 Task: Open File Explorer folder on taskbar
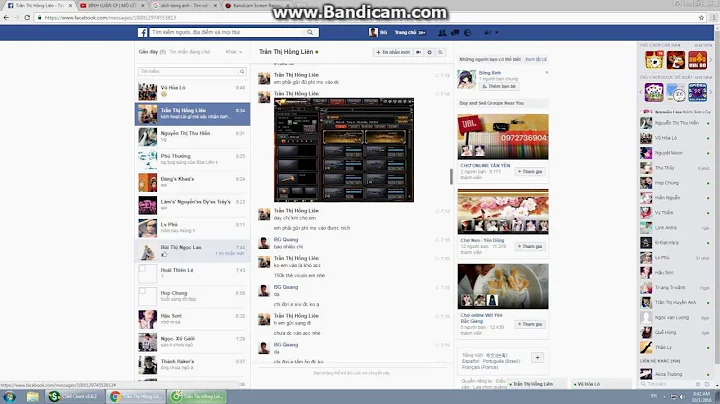[x=33, y=397]
